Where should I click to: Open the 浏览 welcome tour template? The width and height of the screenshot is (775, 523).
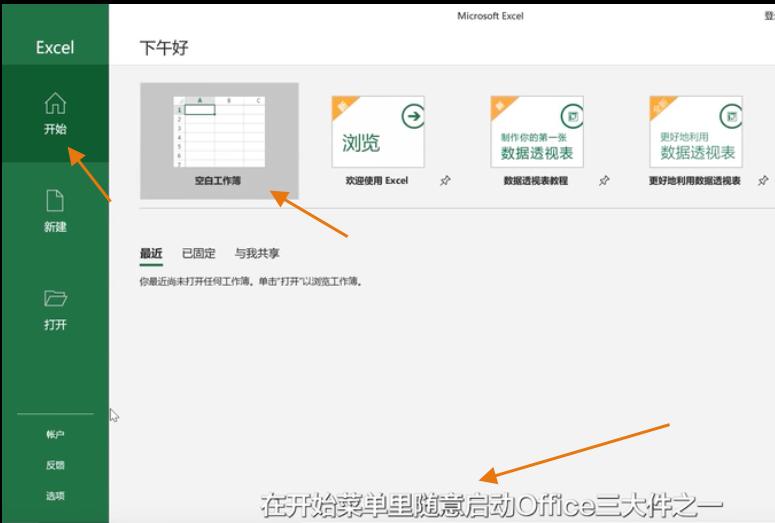(x=378, y=132)
